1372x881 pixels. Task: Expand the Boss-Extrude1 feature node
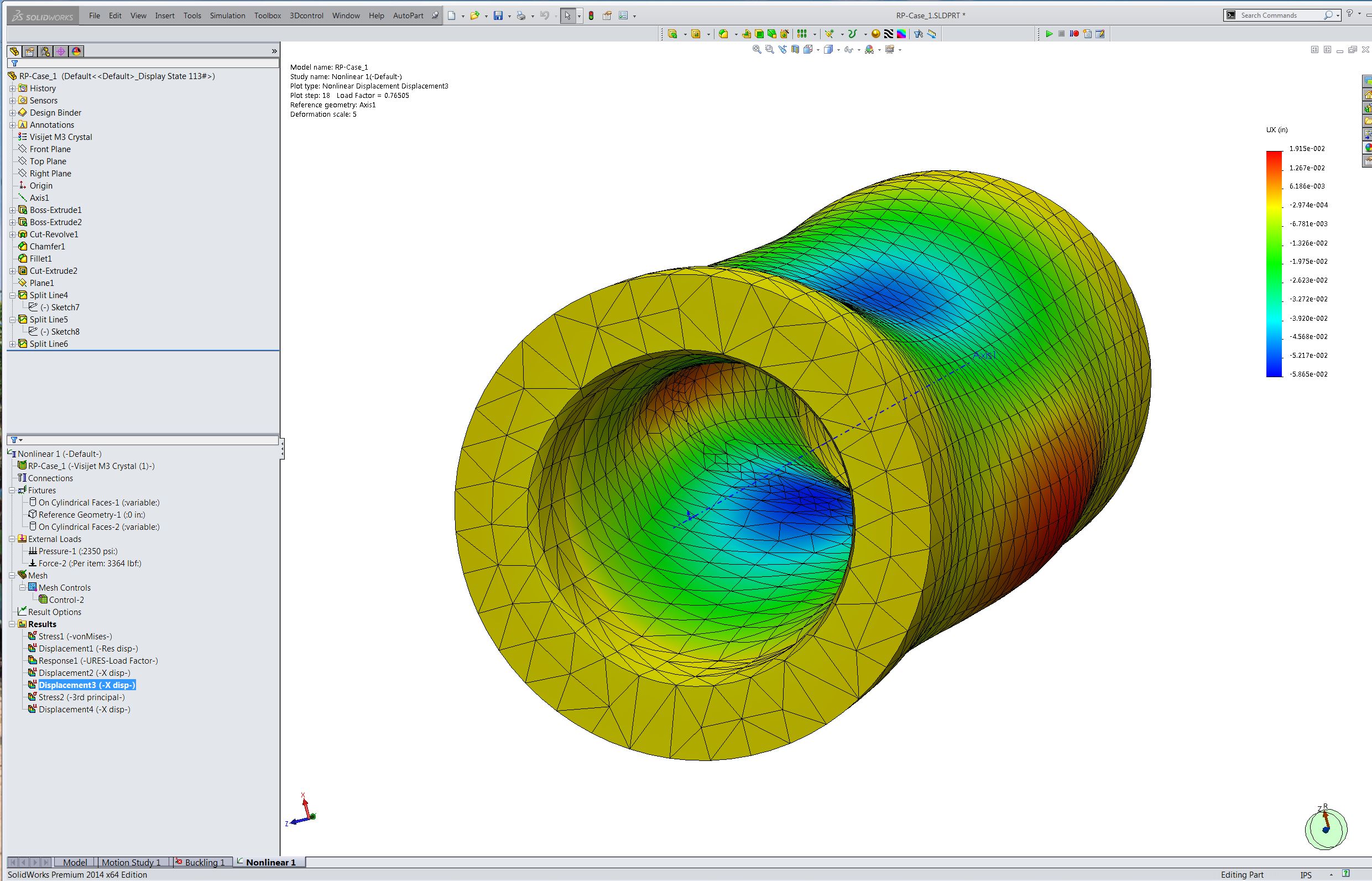(x=12, y=211)
